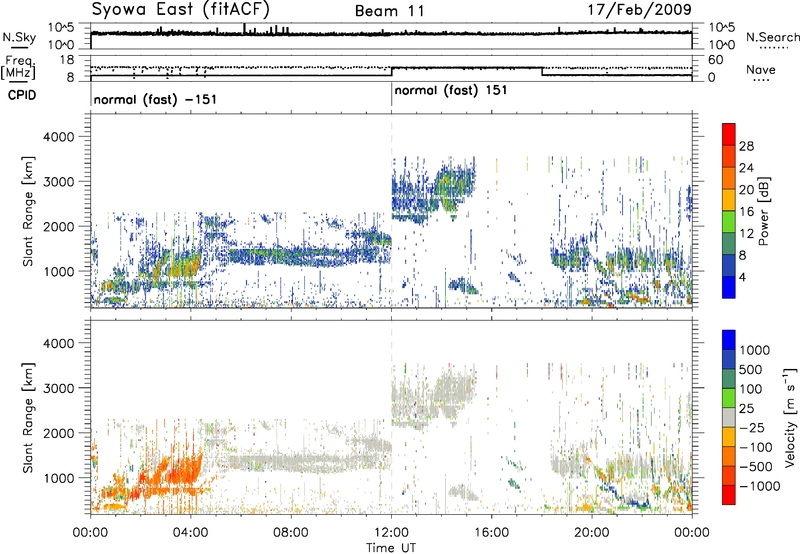Pick the gray -25 to 25 Velocity segment
This screenshot has height=554, width=800.
(729, 417)
